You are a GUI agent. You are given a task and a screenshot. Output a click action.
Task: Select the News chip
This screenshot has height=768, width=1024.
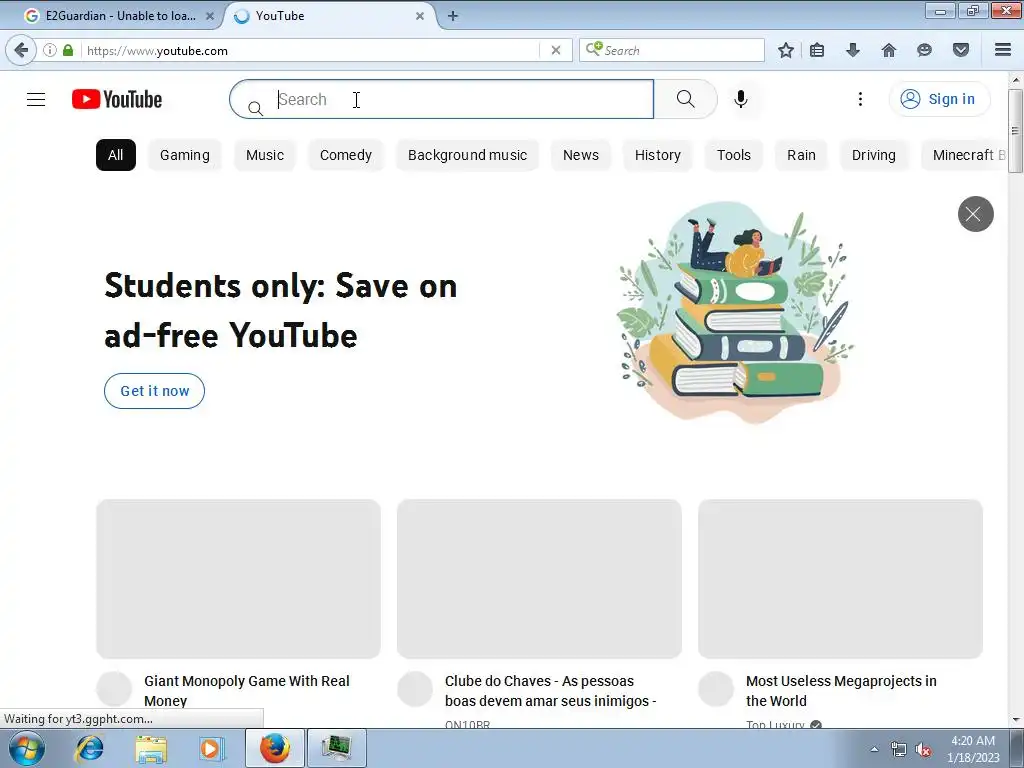581,155
